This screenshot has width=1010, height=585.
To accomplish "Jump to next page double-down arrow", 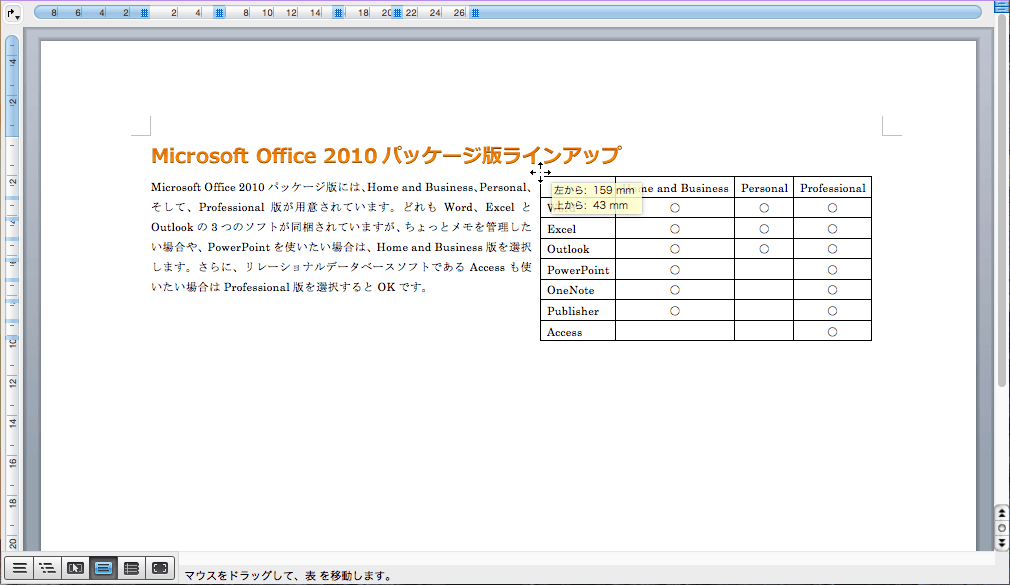I will click(x=1002, y=542).
